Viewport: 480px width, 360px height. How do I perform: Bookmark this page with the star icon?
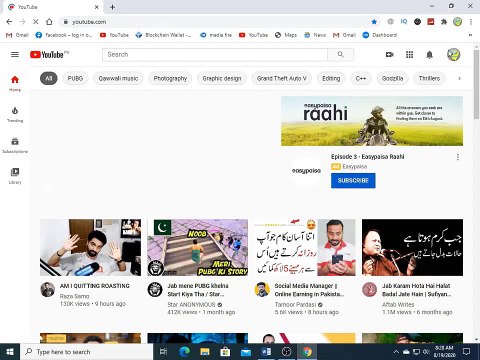374,22
